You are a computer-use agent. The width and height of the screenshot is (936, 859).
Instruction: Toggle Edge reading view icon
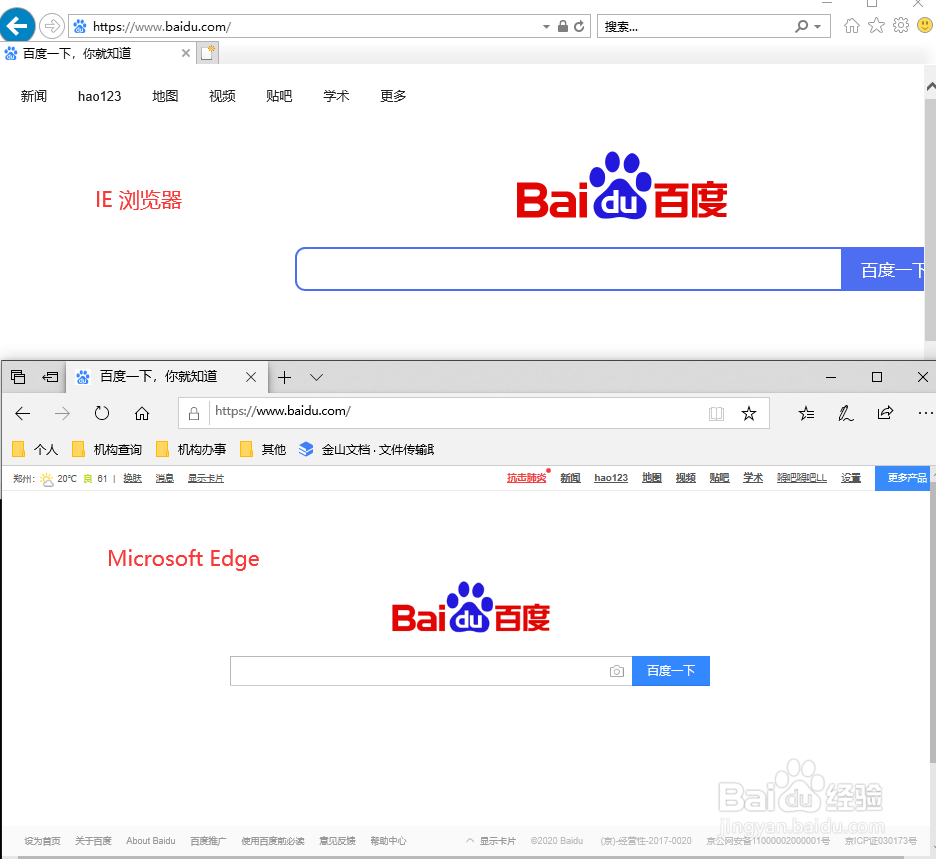click(x=716, y=413)
